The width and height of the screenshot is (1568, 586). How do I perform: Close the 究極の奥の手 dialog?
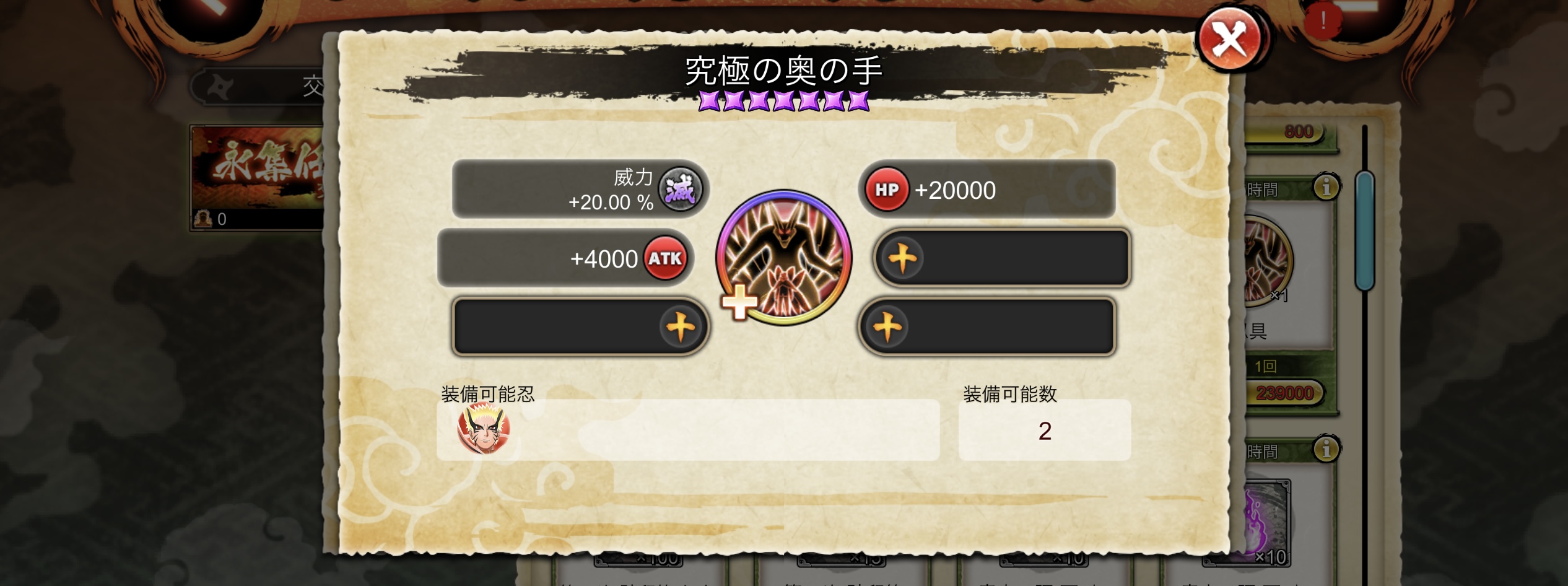[x=1230, y=40]
